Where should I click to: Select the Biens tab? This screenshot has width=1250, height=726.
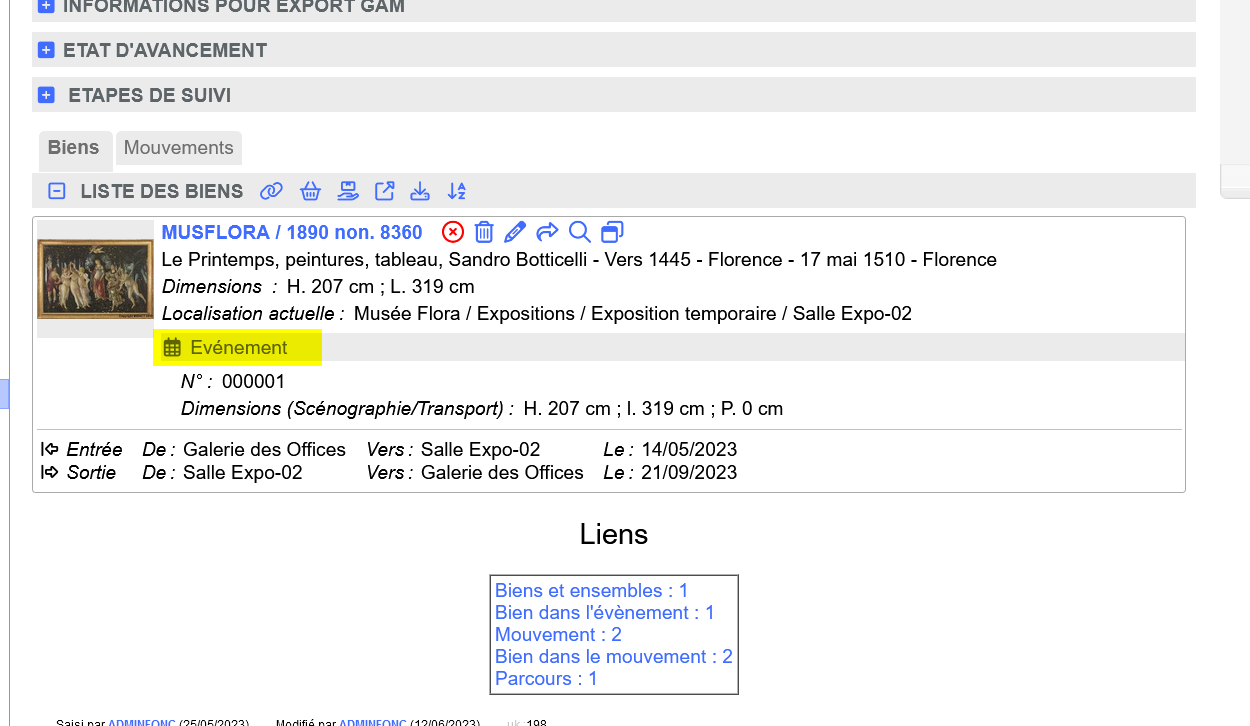(74, 148)
